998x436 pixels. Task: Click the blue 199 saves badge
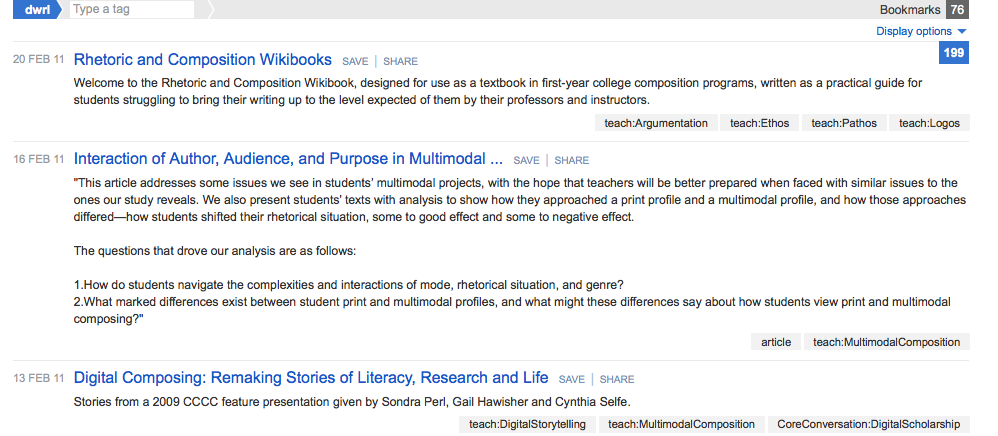[953, 53]
